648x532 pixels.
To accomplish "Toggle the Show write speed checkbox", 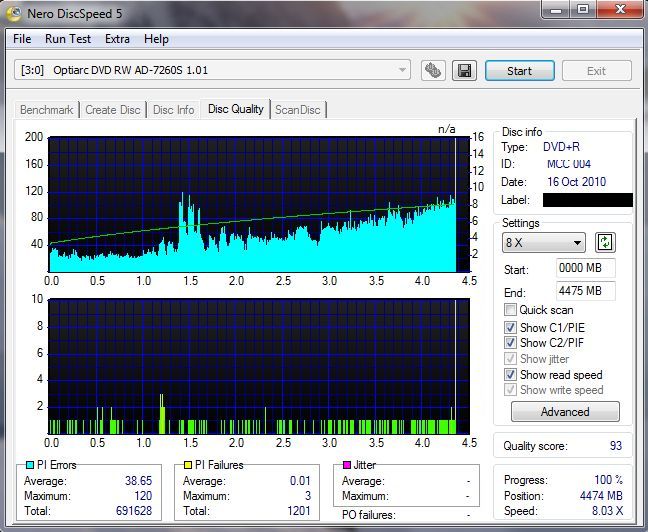I will click(x=510, y=389).
